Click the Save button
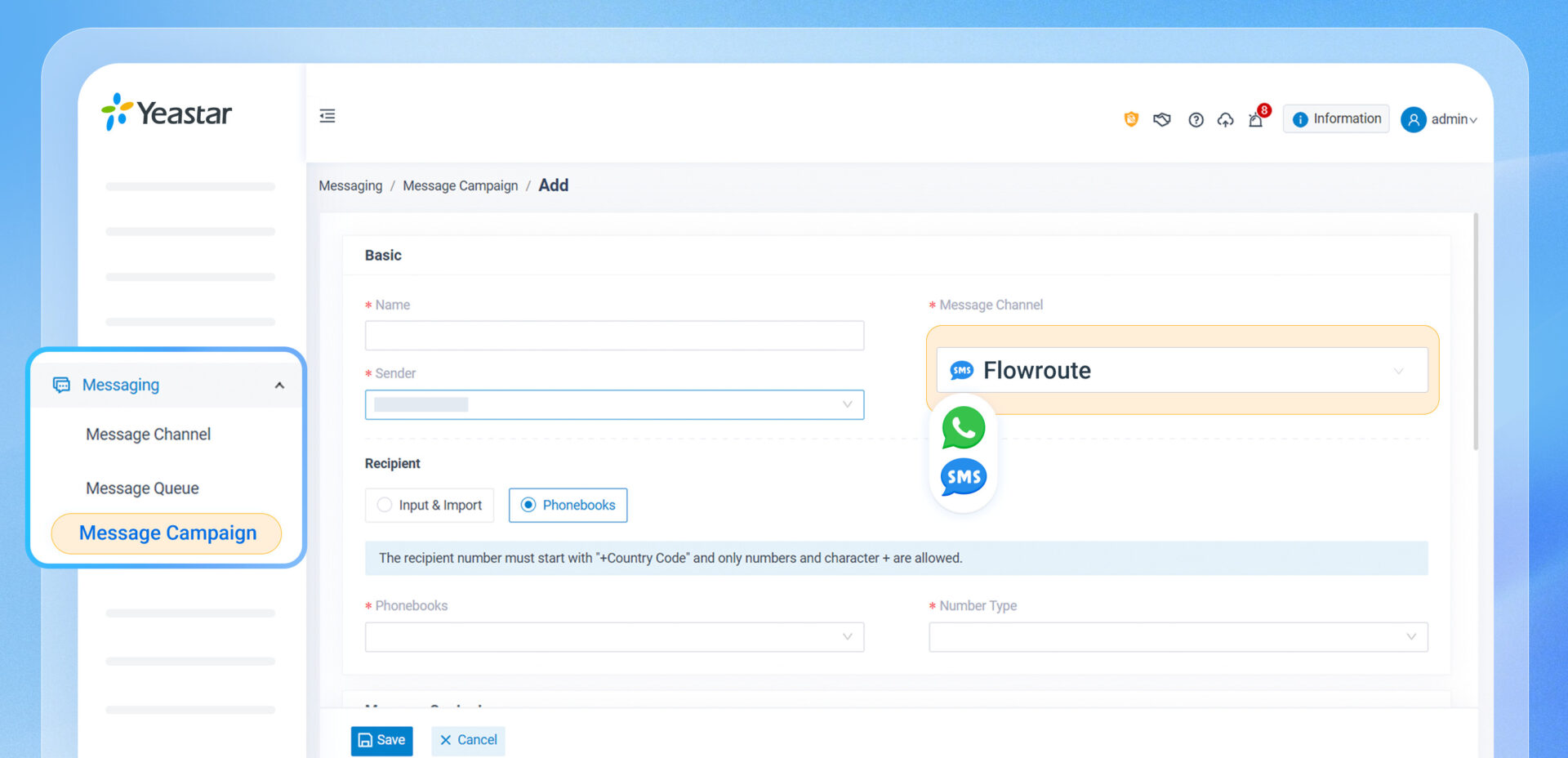Image resolution: width=1568 pixels, height=758 pixels. [x=381, y=740]
